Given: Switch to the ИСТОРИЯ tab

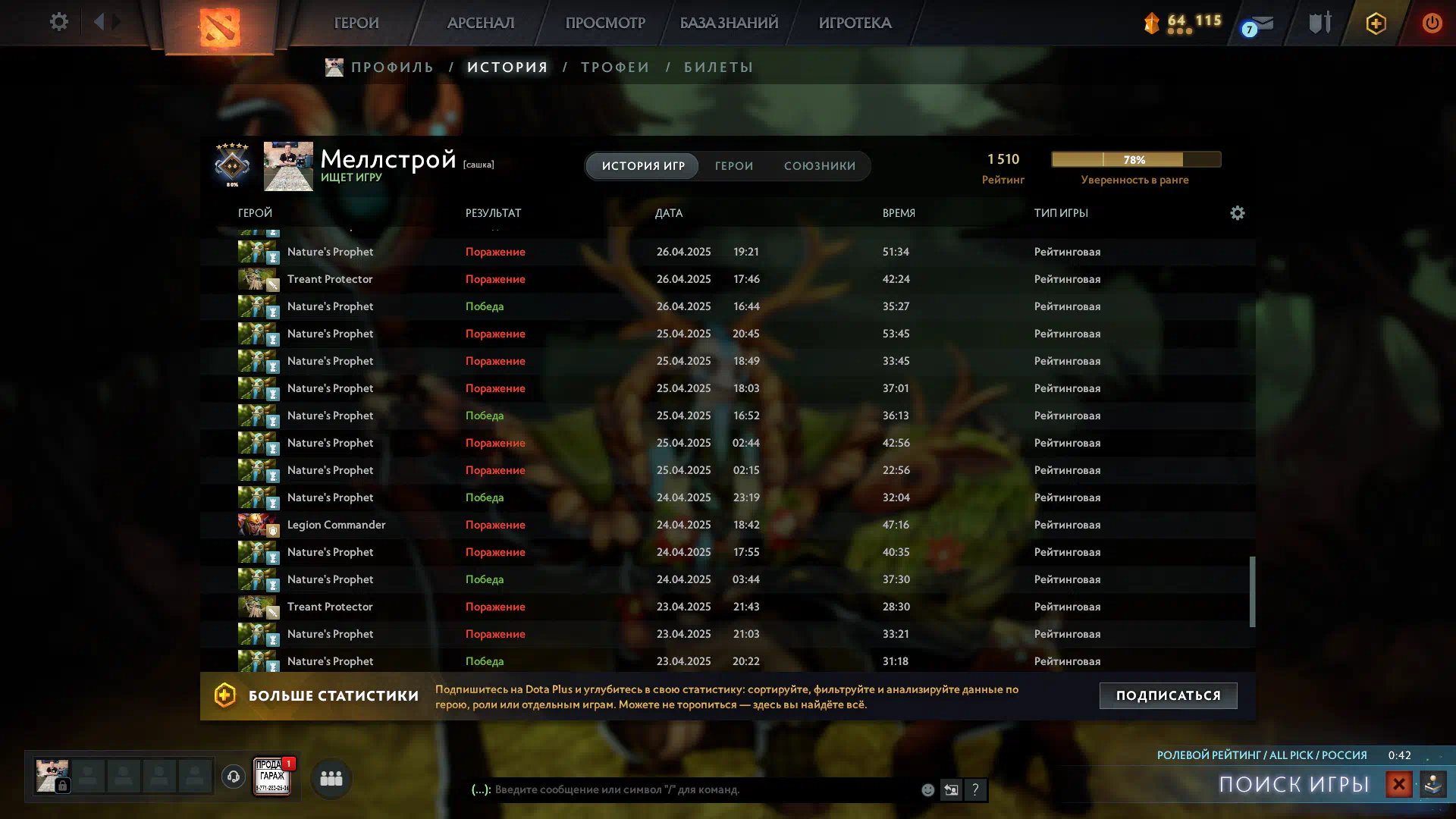Looking at the screenshot, I should tap(507, 67).
